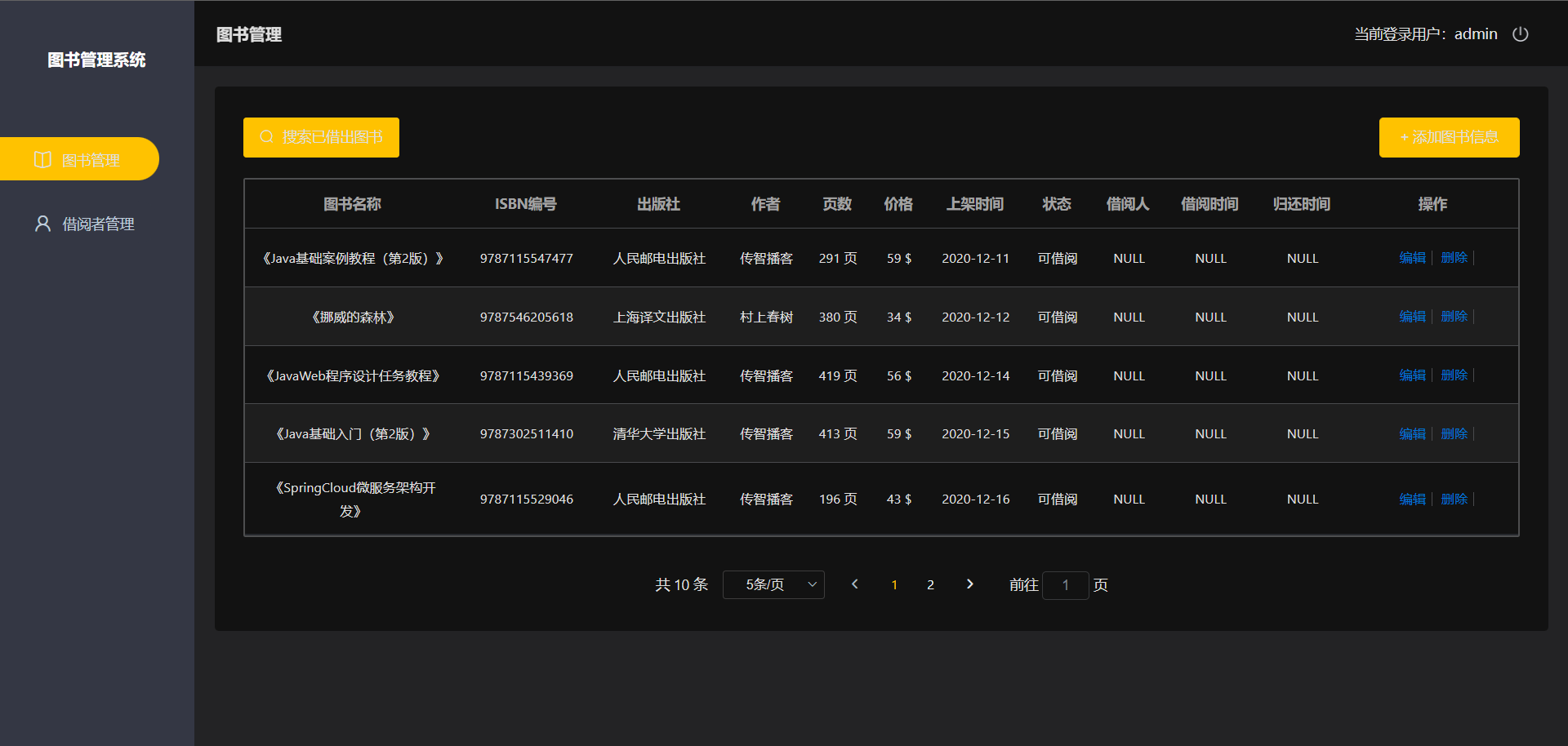Select page 1 in the pagination bar
The height and width of the screenshot is (746, 1568).
click(894, 584)
